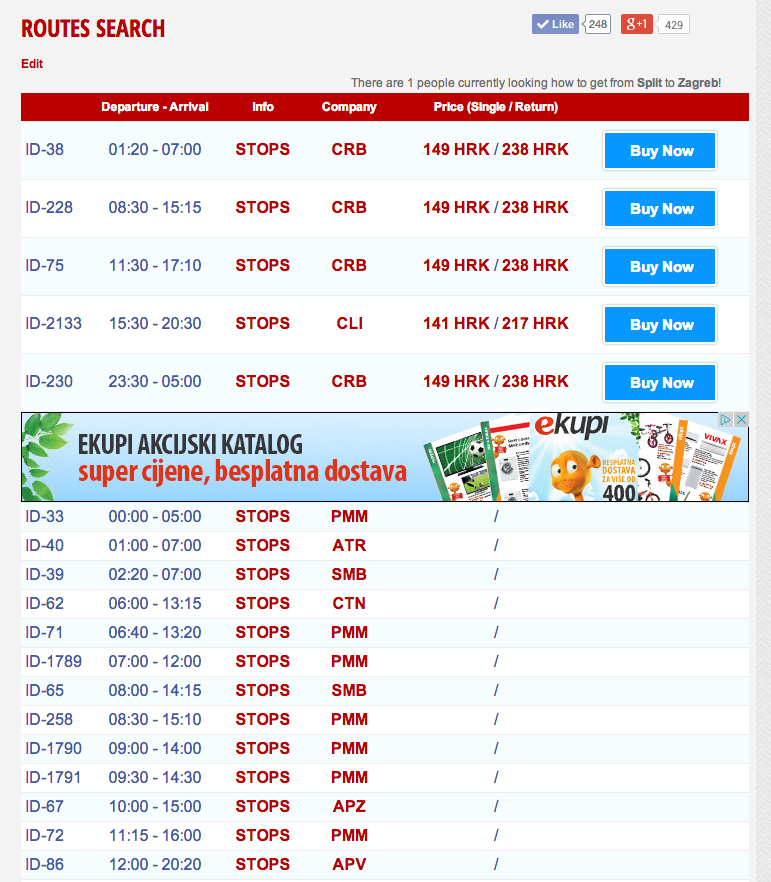This screenshot has height=882, width=771.
Task: Open the Edit search link
Action: pos(32,64)
